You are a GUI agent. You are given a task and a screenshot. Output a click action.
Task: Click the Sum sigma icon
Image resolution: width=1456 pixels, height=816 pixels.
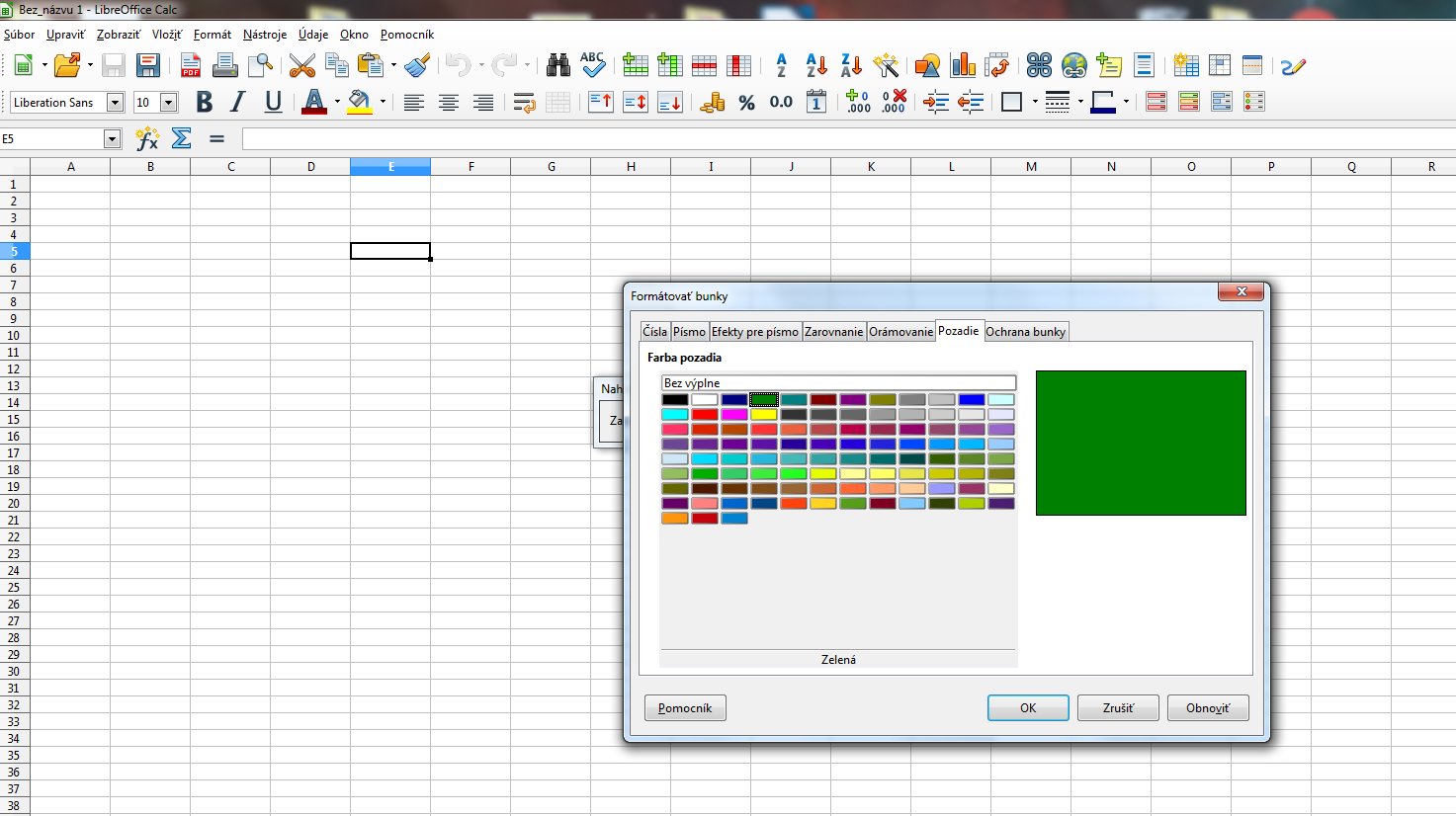[x=182, y=138]
